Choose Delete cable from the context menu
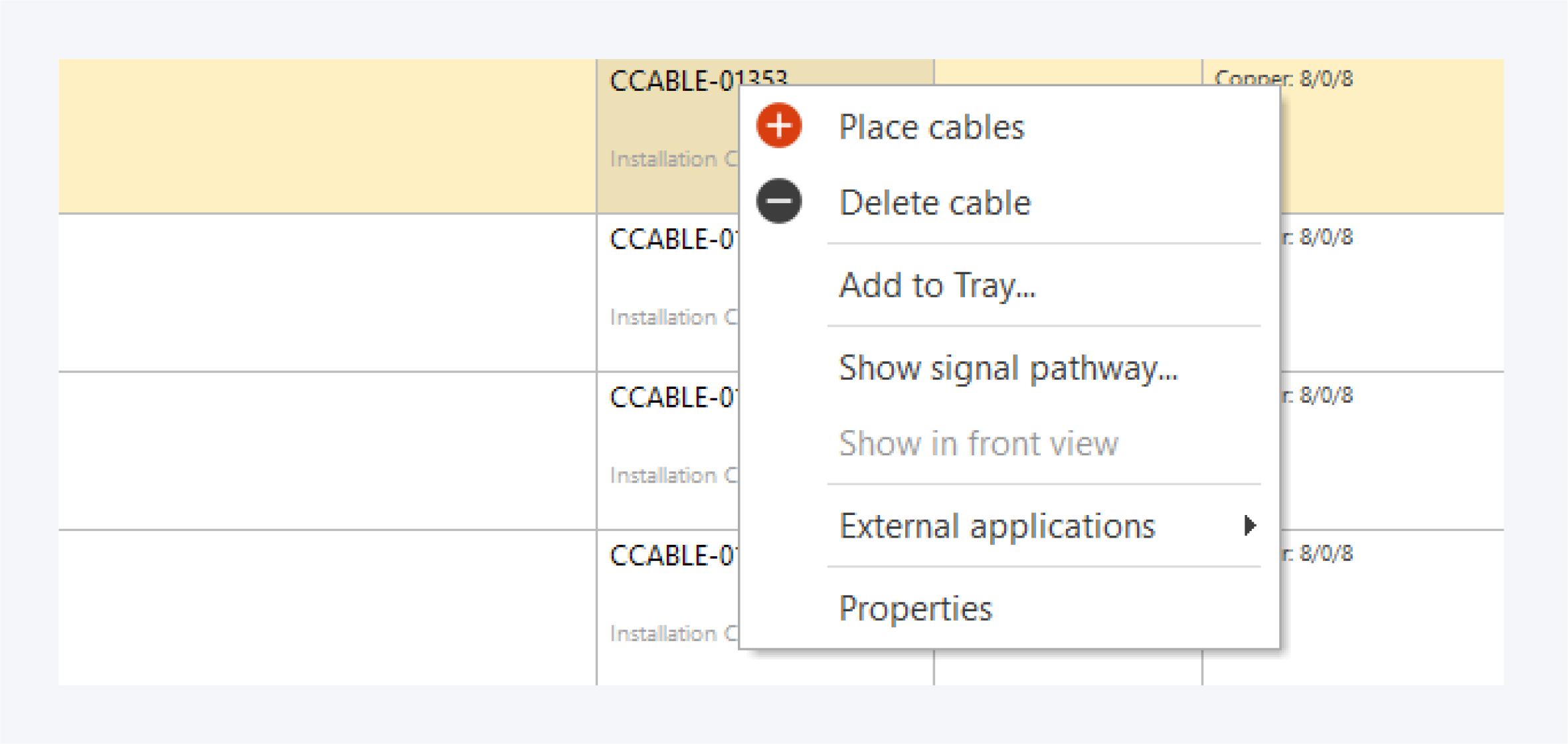The image size is (1568, 744). pyautogui.click(x=936, y=202)
